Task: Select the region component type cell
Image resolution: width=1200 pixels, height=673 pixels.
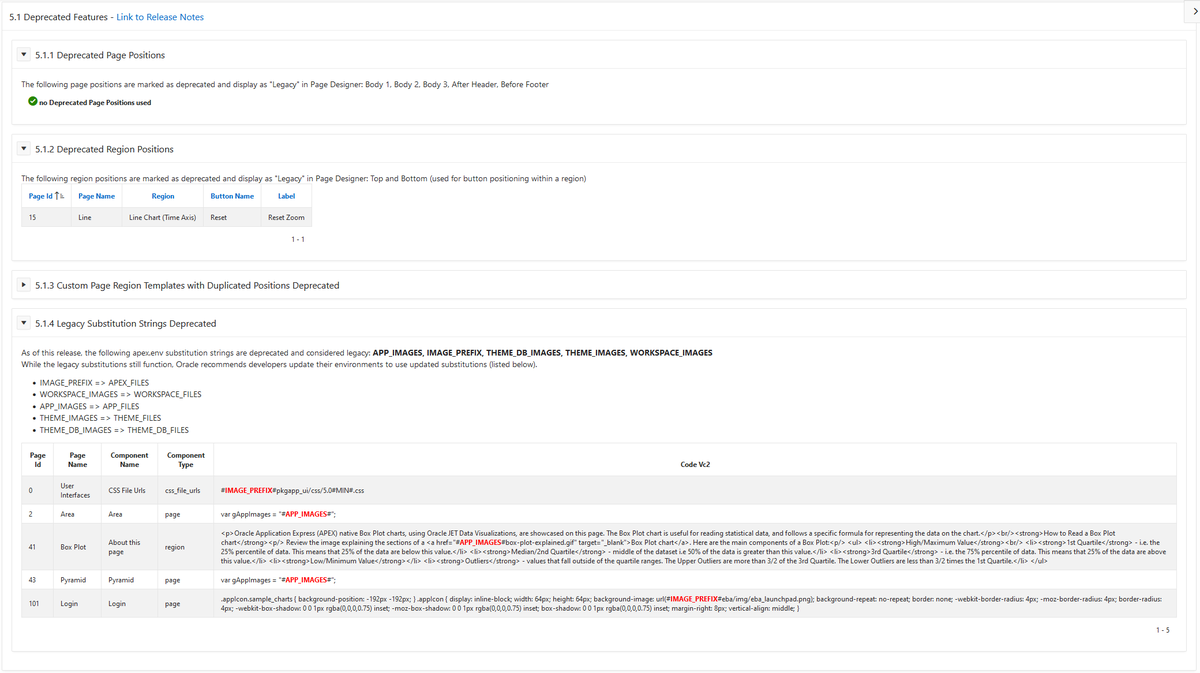Action: click(186, 547)
